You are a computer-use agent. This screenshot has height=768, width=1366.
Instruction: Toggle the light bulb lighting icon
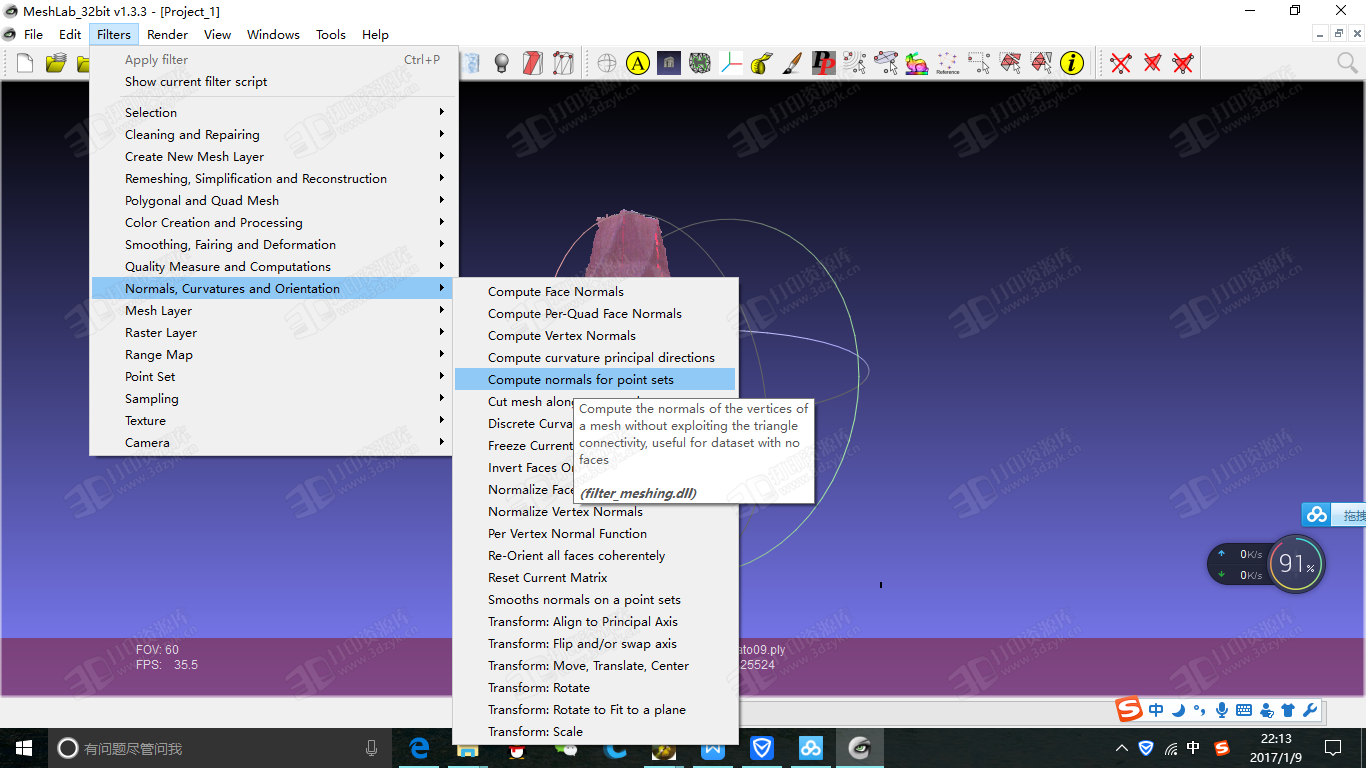(x=502, y=64)
